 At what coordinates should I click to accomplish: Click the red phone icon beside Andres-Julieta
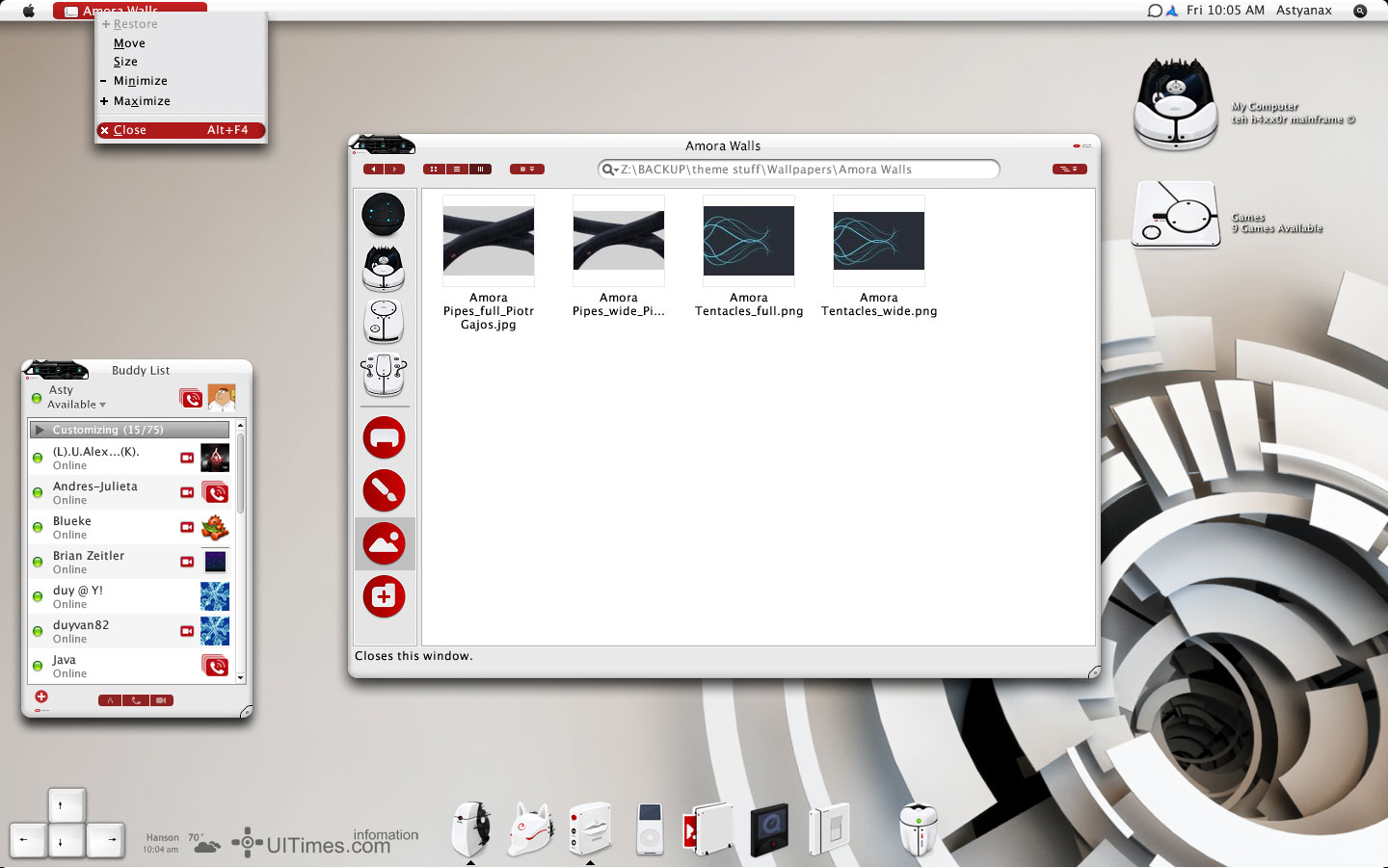(x=215, y=492)
